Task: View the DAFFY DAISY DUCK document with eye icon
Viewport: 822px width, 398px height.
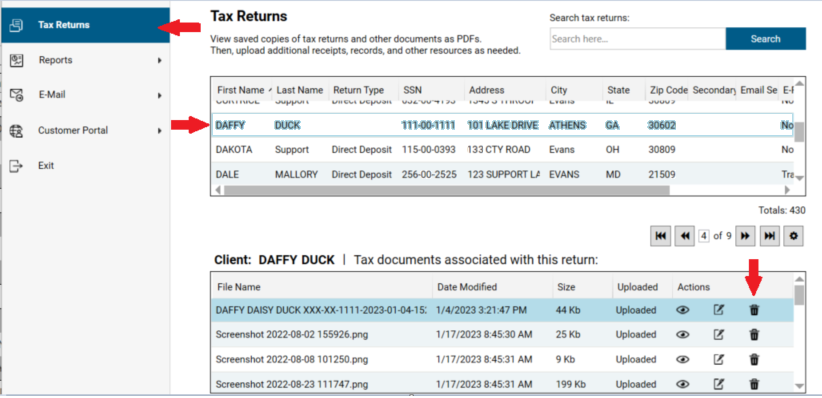Action: click(683, 310)
